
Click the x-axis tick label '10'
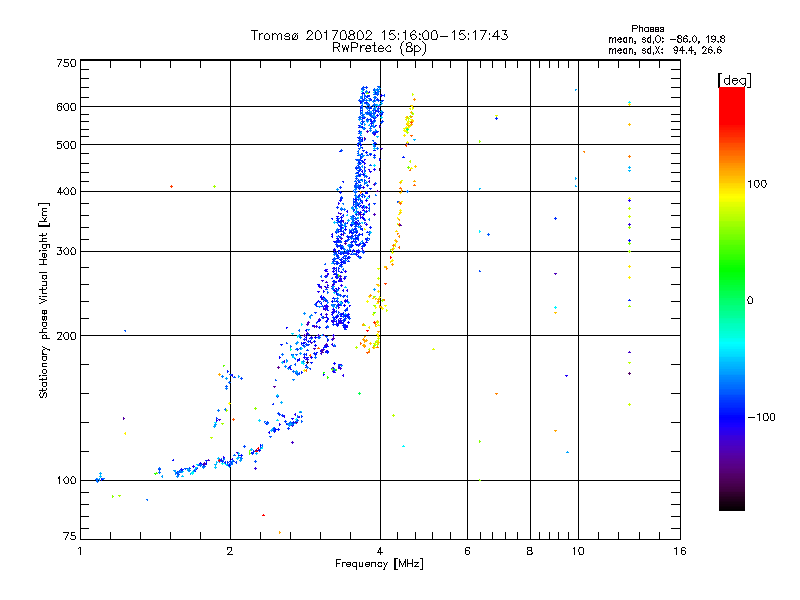click(x=578, y=551)
